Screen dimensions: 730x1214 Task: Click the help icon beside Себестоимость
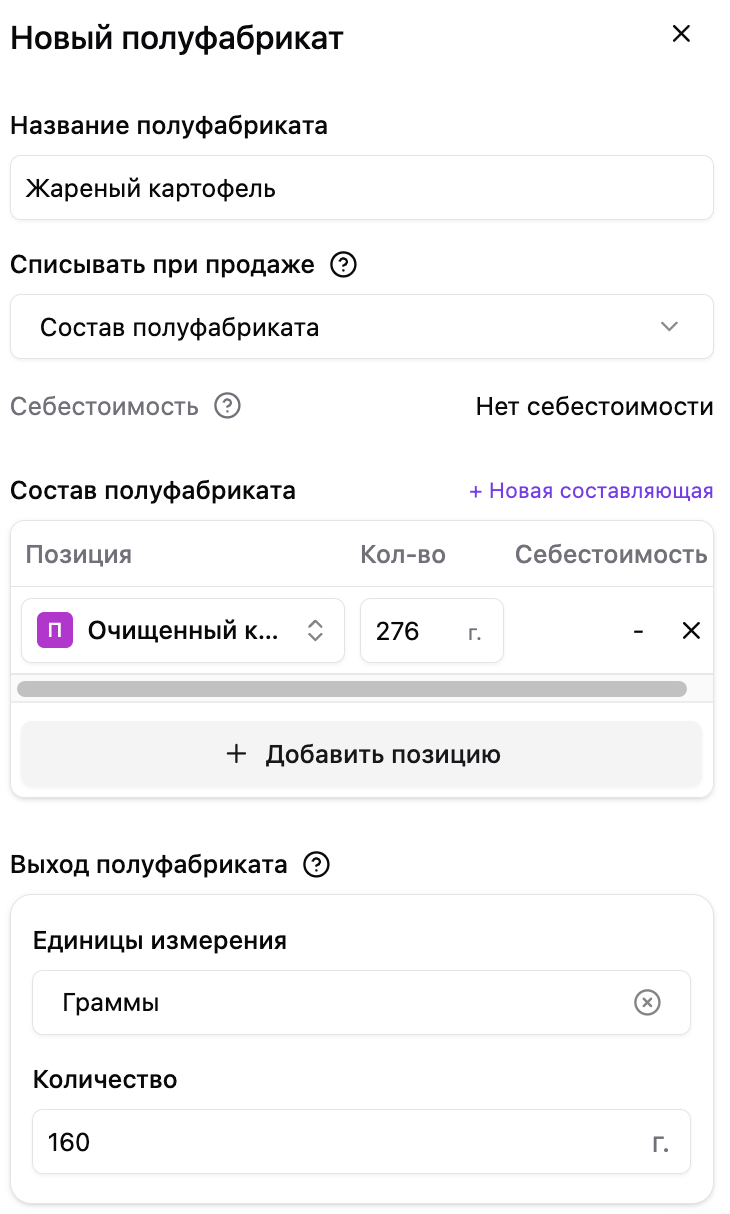tap(228, 407)
